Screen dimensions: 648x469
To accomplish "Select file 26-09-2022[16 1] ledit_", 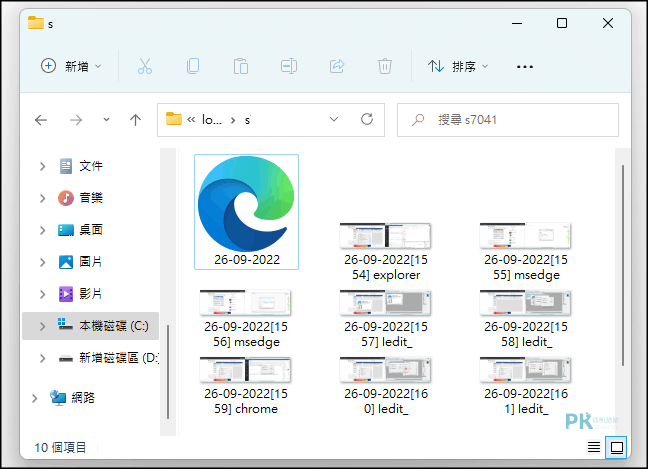I will click(526, 386).
